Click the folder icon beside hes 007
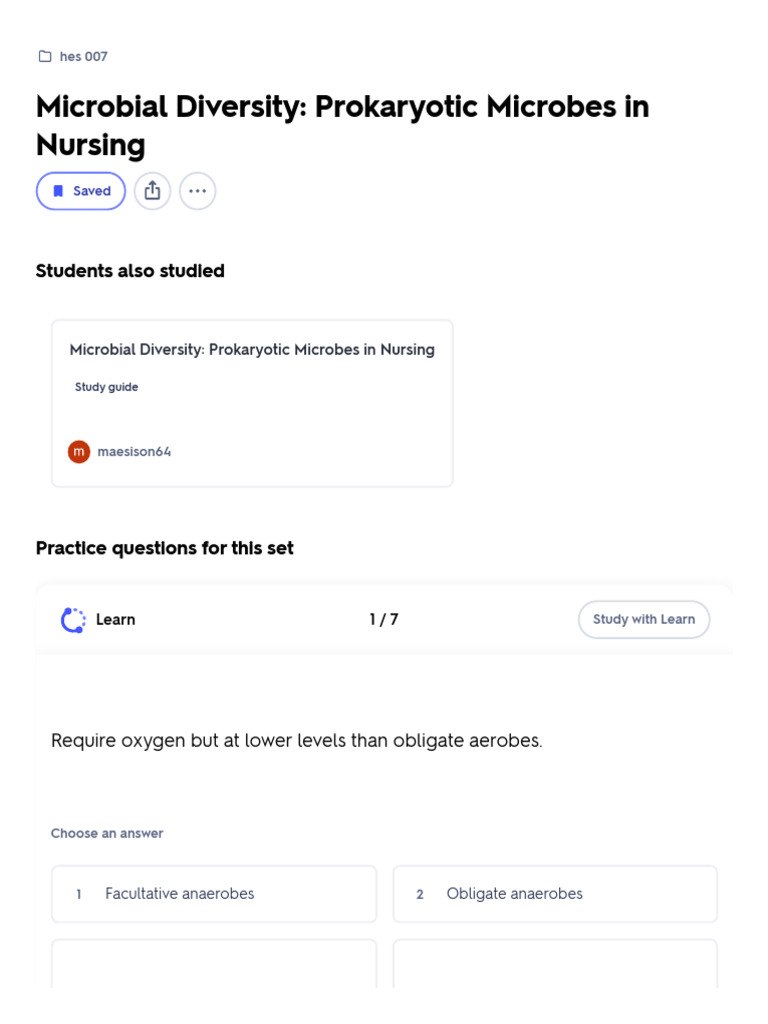 pos(45,57)
